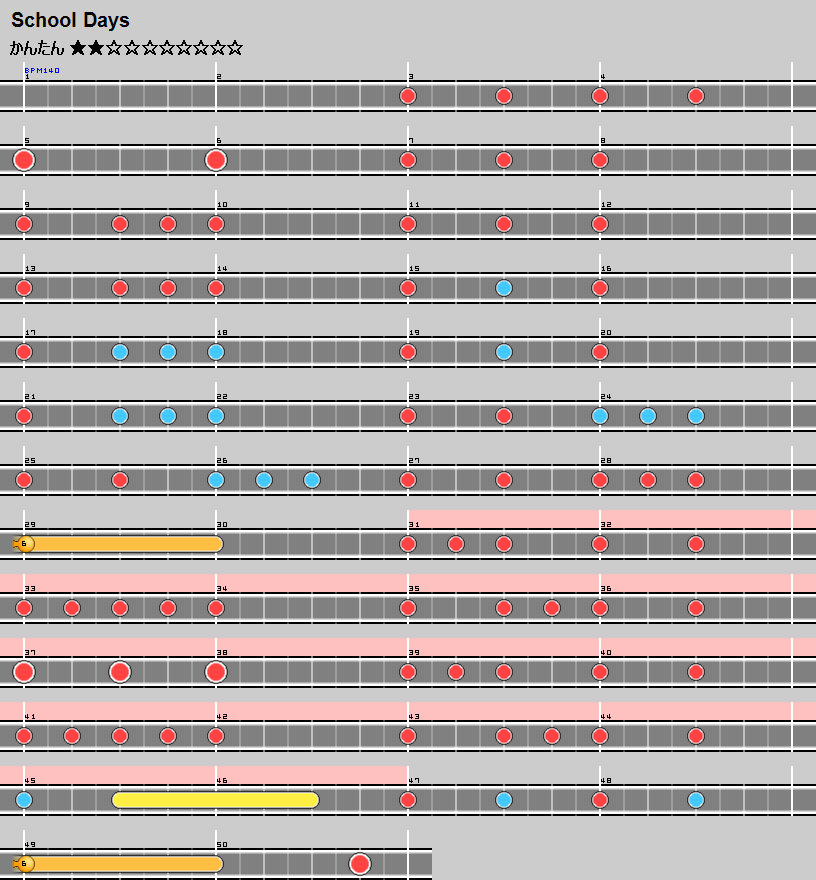Click measure number 2 label
The height and width of the screenshot is (880, 816).
click(219, 77)
